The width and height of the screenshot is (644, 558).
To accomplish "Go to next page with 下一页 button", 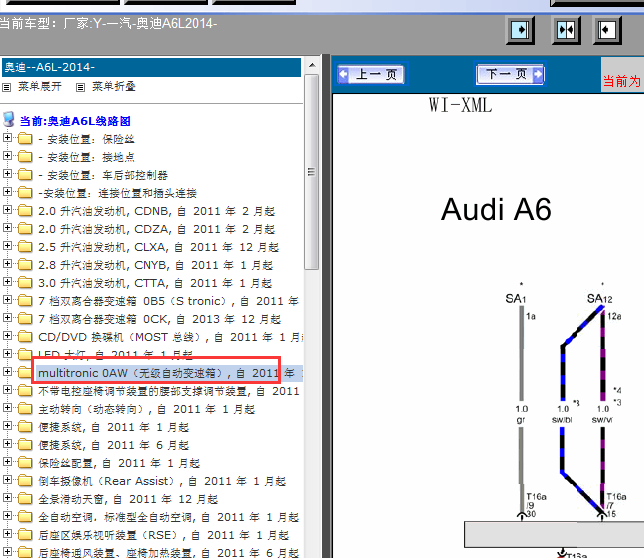I will [x=510, y=74].
